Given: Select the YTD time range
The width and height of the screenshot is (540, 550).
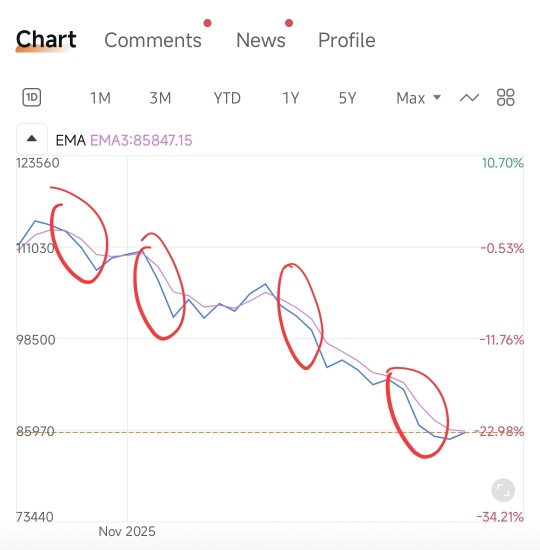Looking at the screenshot, I should pos(227,98).
